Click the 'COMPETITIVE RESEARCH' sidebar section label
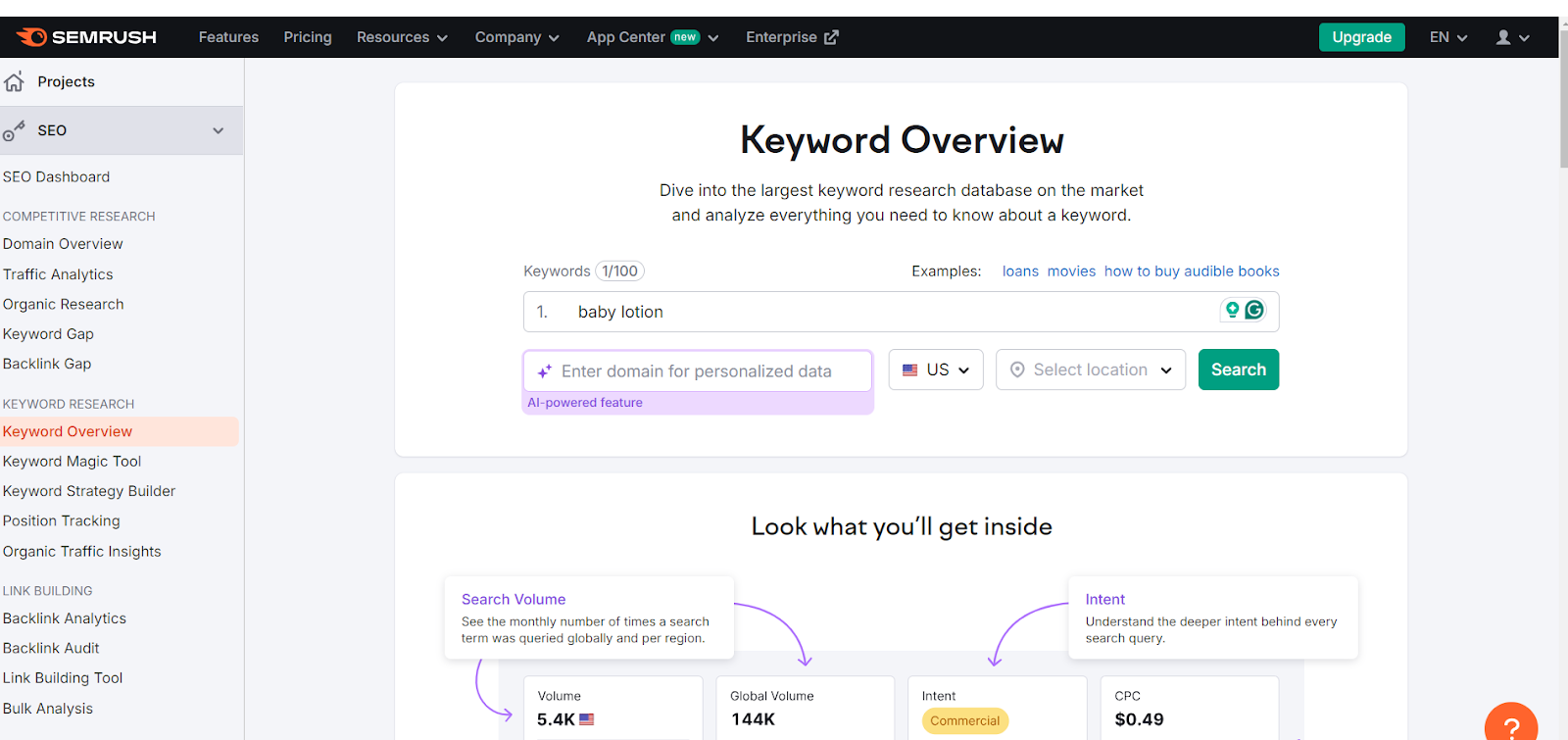 79,217
